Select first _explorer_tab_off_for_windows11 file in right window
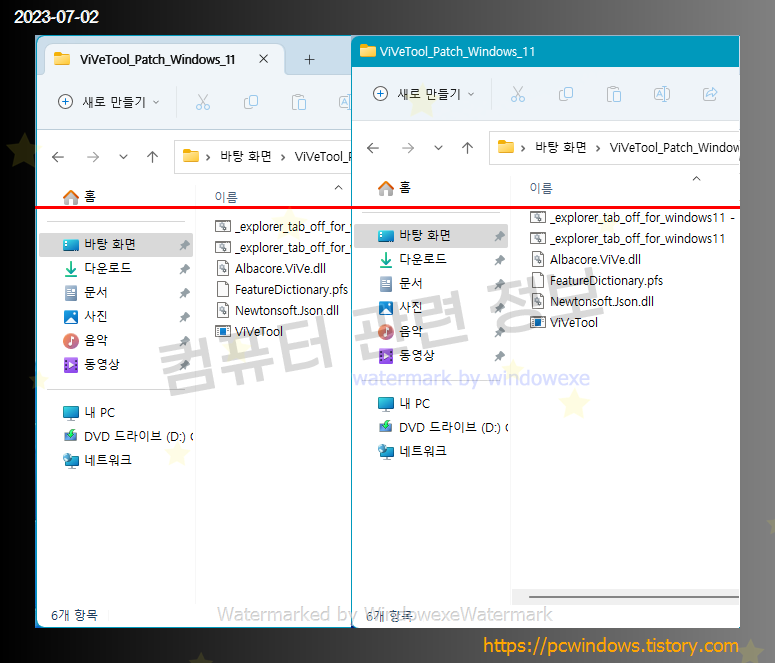775x663 pixels. (633, 218)
